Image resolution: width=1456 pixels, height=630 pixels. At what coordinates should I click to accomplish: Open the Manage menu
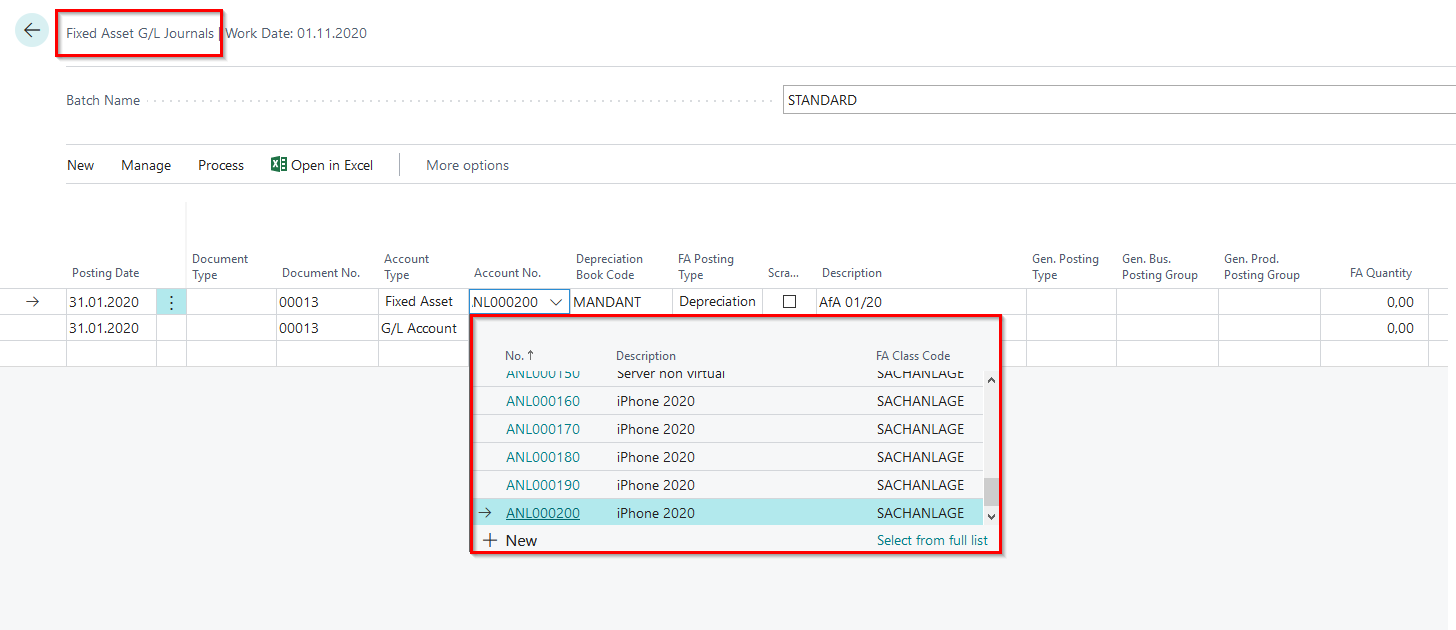[146, 165]
